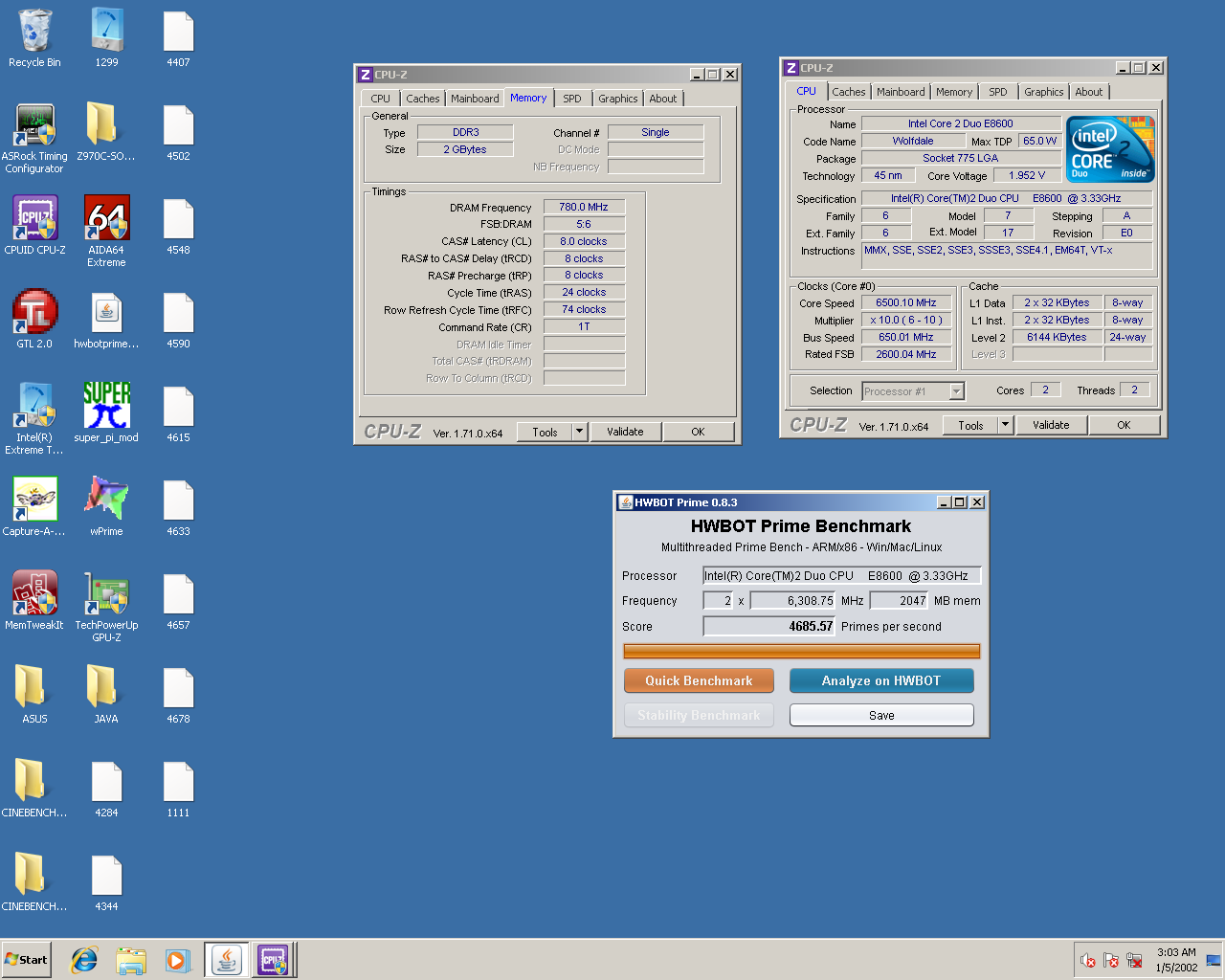Screen dimensions: 1225x980
Task: Open CPU tab in left CPU-Z window
Action: (x=380, y=99)
